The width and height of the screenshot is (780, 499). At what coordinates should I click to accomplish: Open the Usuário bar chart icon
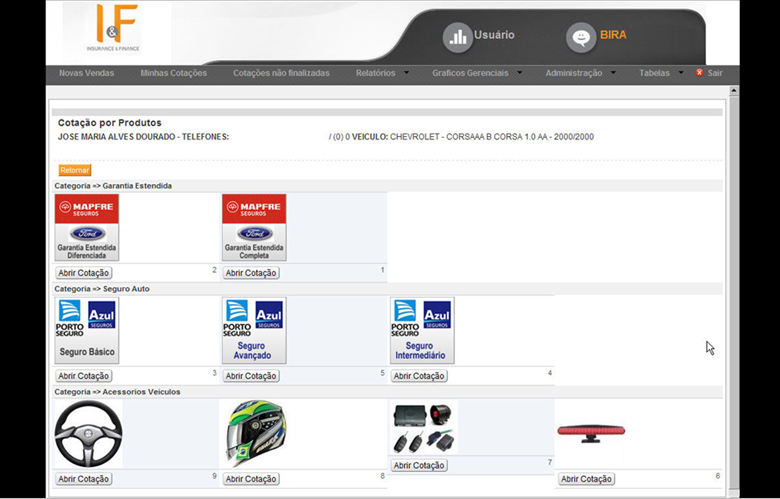click(457, 37)
